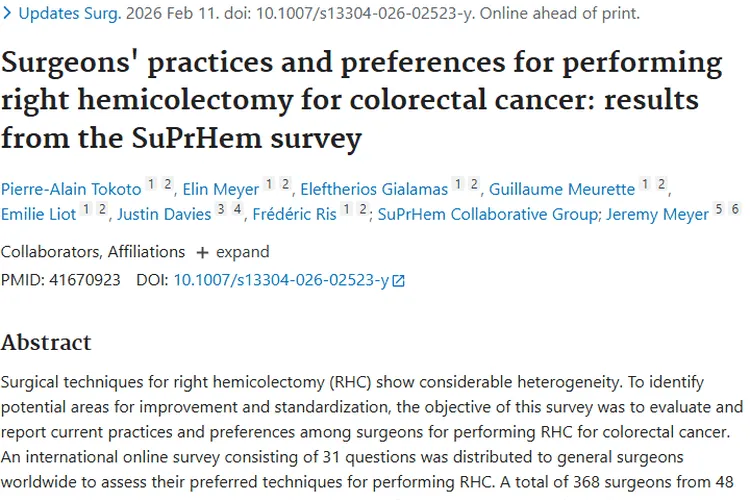Click affiliation superscript 3 after Justin Davies
This screenshot has height=500, width=750.
pyautogui.click(x=221, y=209)
